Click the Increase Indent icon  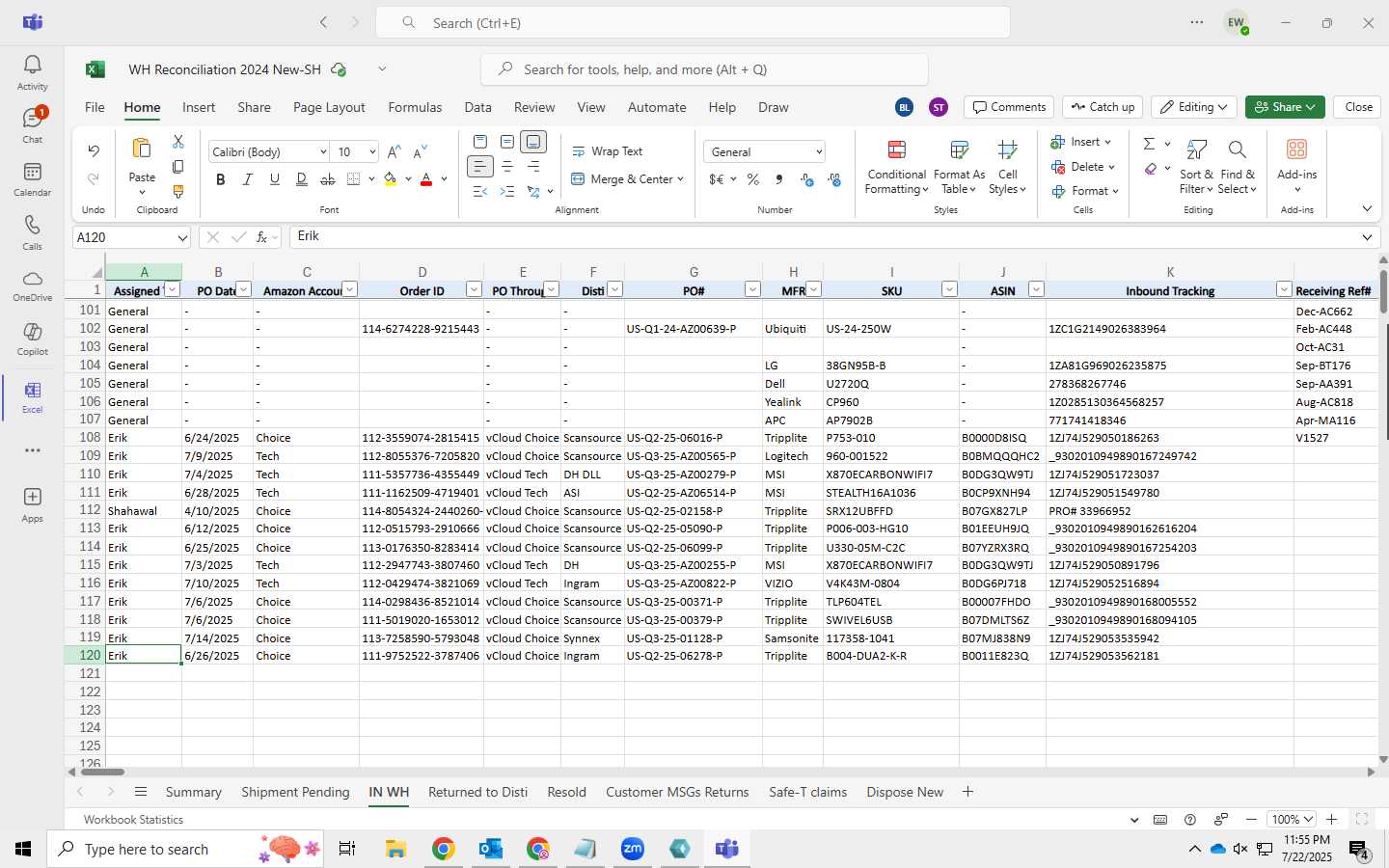(506, 192)
